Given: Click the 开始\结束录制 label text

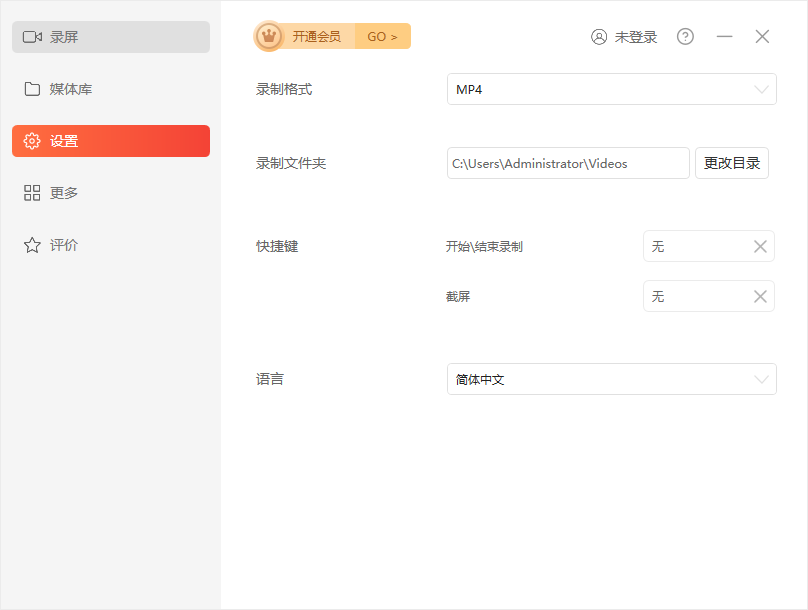Looking at the screenshot, I should tap(484, 247).
